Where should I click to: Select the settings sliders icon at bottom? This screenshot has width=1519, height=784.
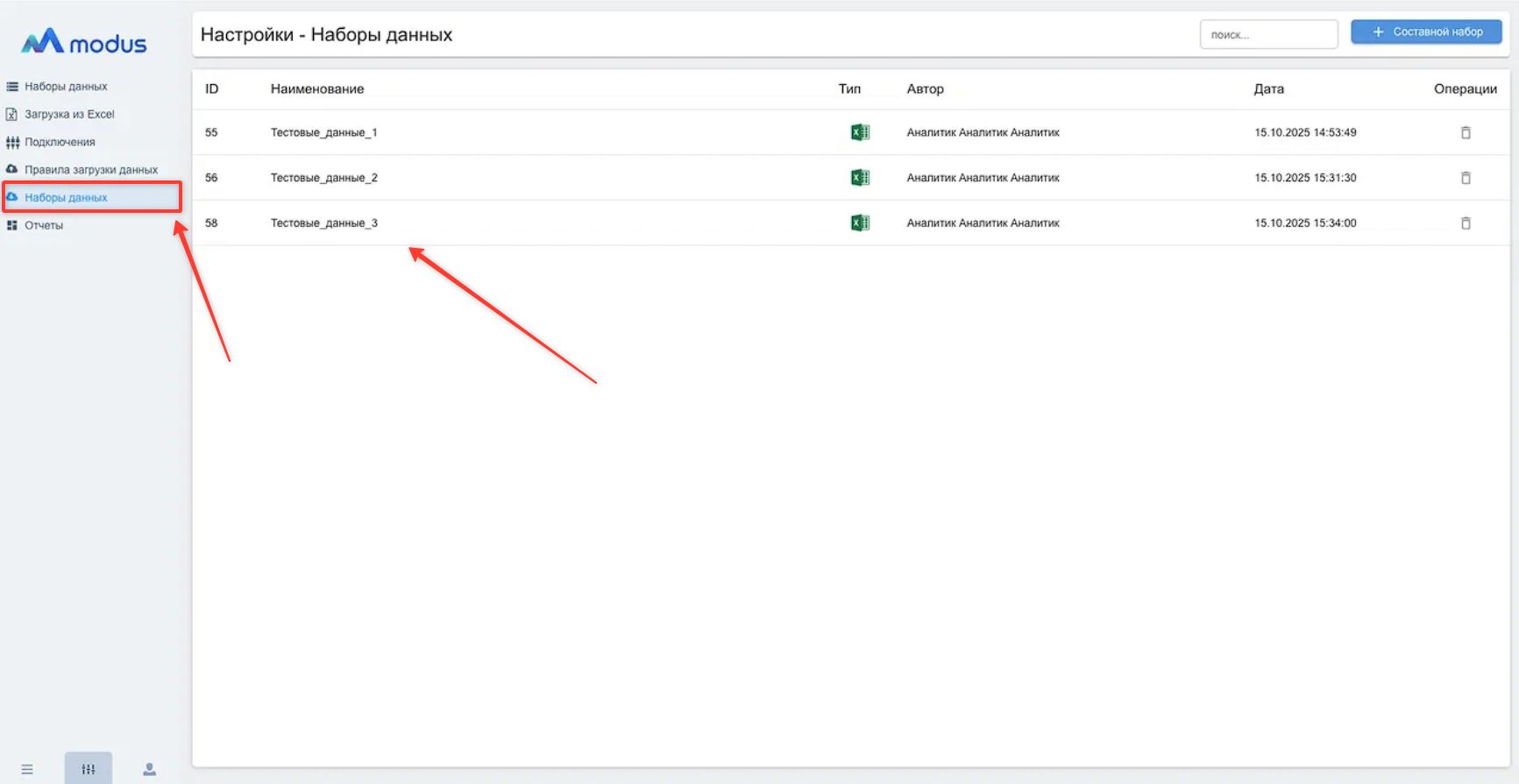click(89, 769)
